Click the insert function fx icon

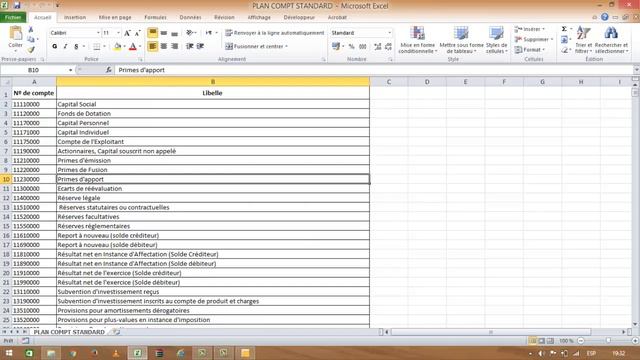pyautogui.click(x=109, y=70)
